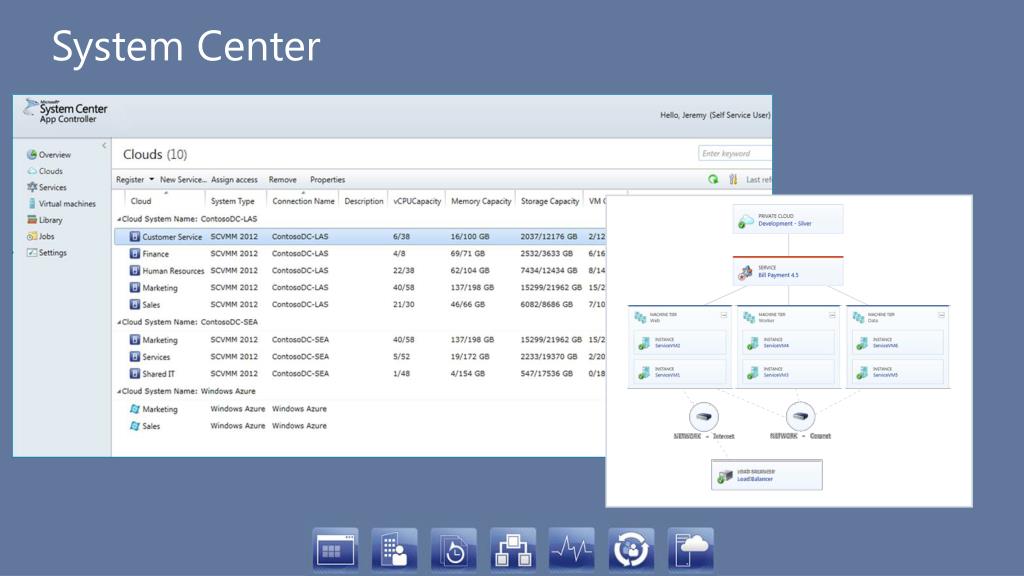The width and height of the screenshot is (1024, 576).
Task: Open Settings in the sidebar
Action: [x=46, y=253]
